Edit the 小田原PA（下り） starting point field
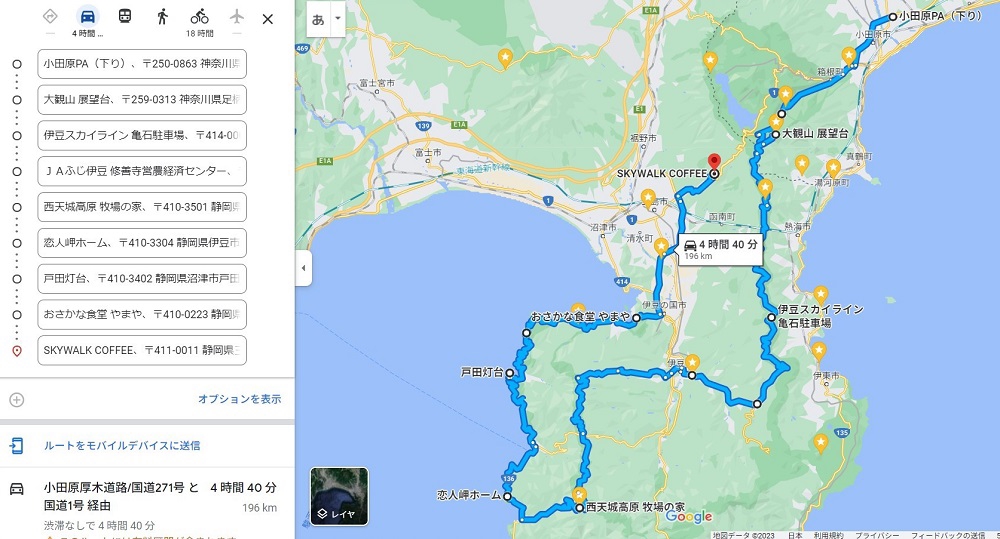The height and width of the screenshot is (539, 1000). pyautogui.click(x=142, y=64)
